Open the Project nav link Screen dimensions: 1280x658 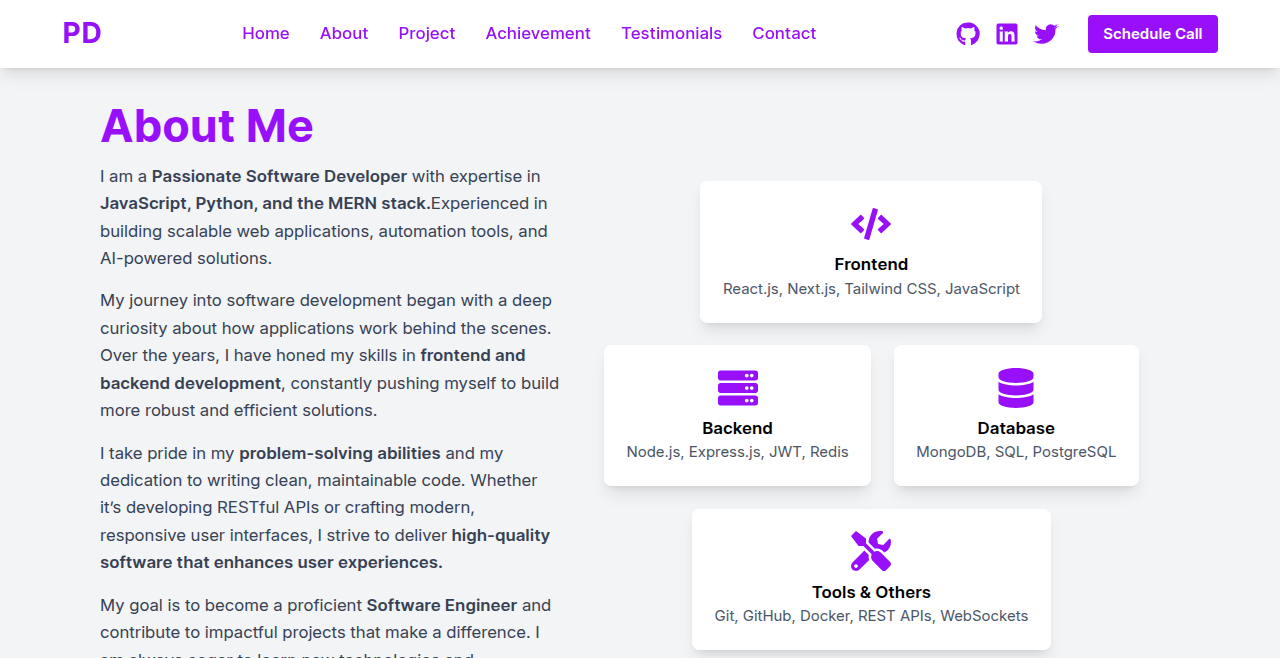427,33
